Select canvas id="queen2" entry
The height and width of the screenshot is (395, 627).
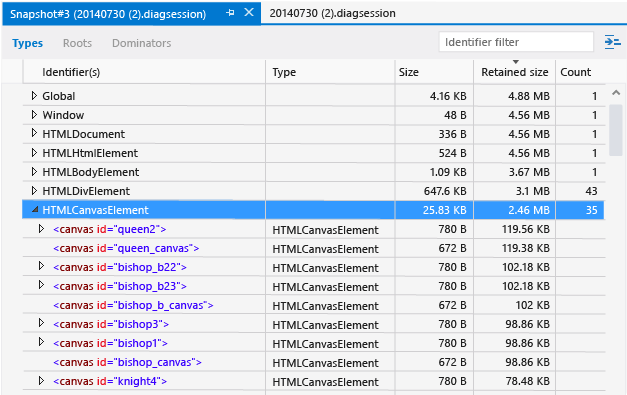click(110, 229)
